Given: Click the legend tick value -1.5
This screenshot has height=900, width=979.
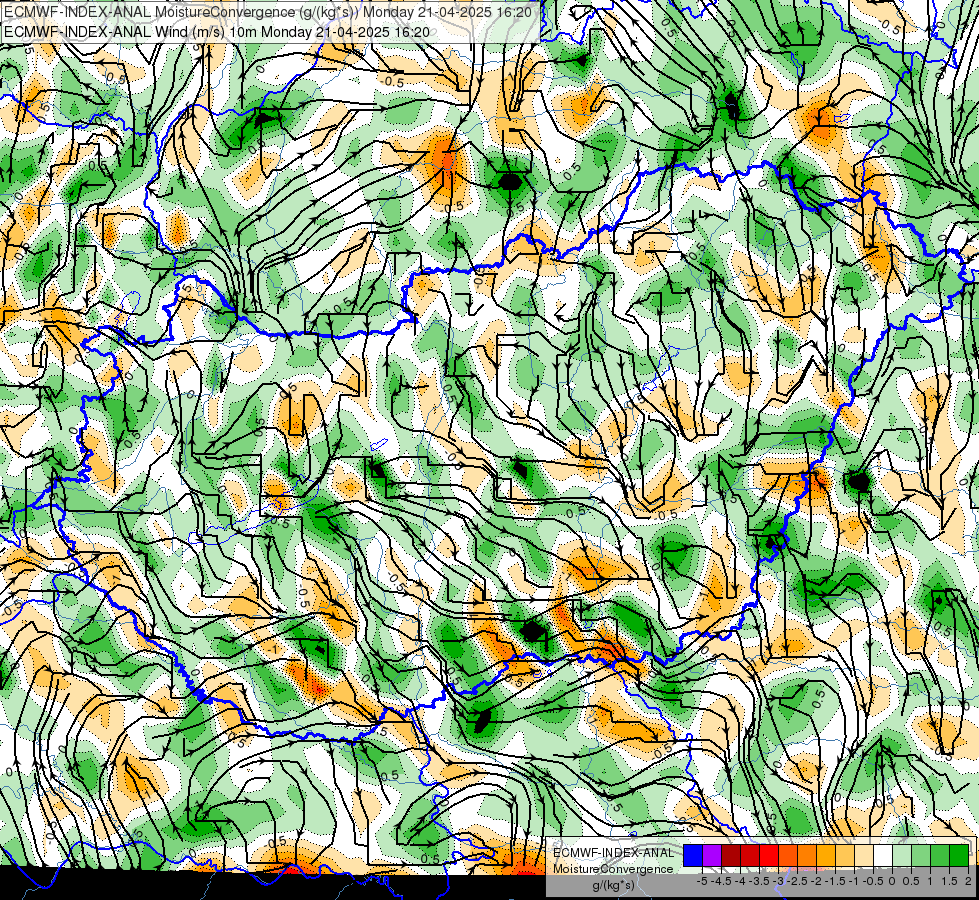Looking at the screenshot, I should (835, 881).
